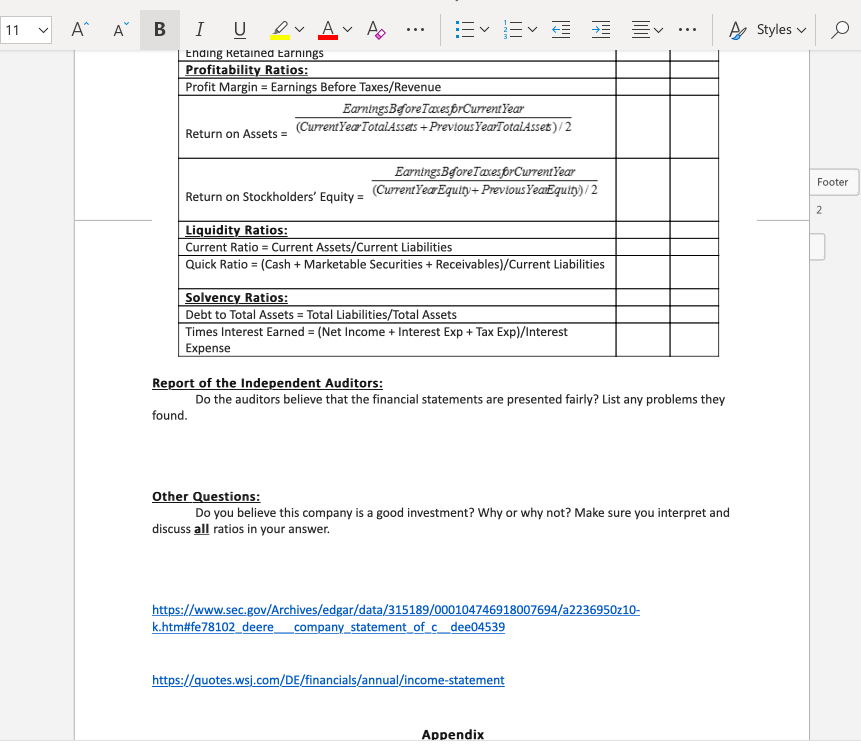Increase the font size
The width and height of the screenshot is (861, 750).
tap(77, 29)
